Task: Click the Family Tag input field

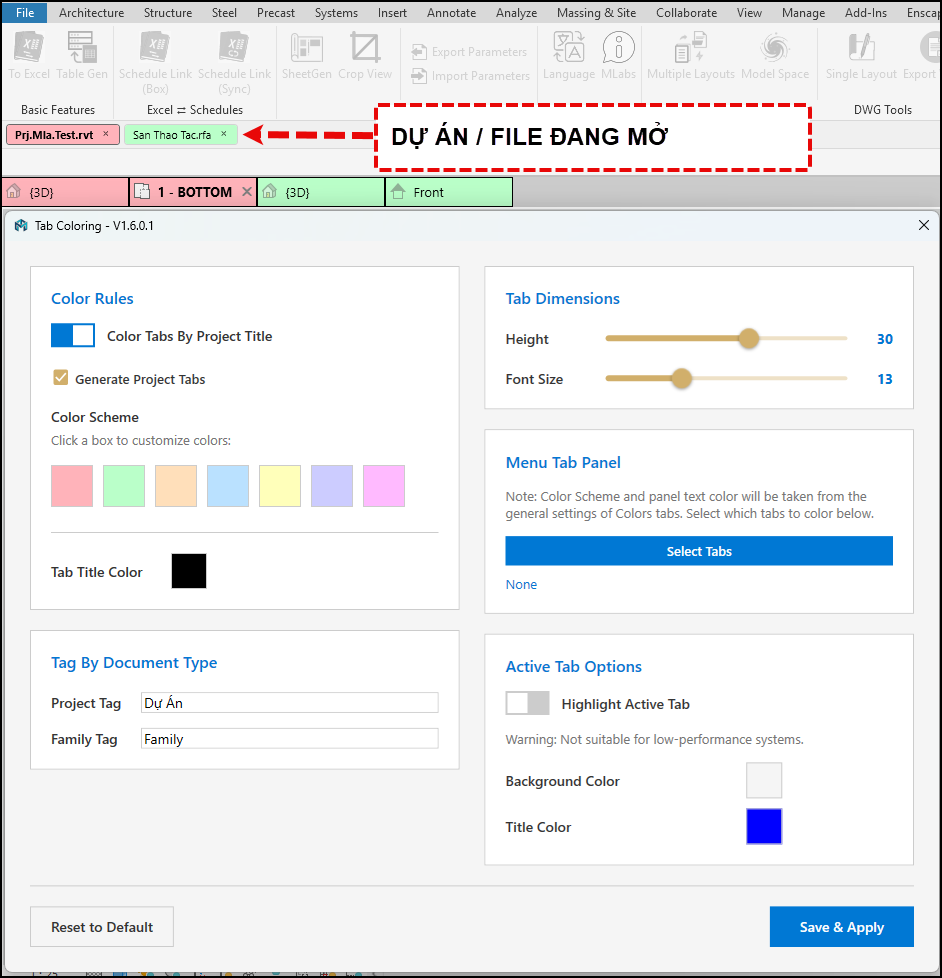Action: tap(289, 739)
